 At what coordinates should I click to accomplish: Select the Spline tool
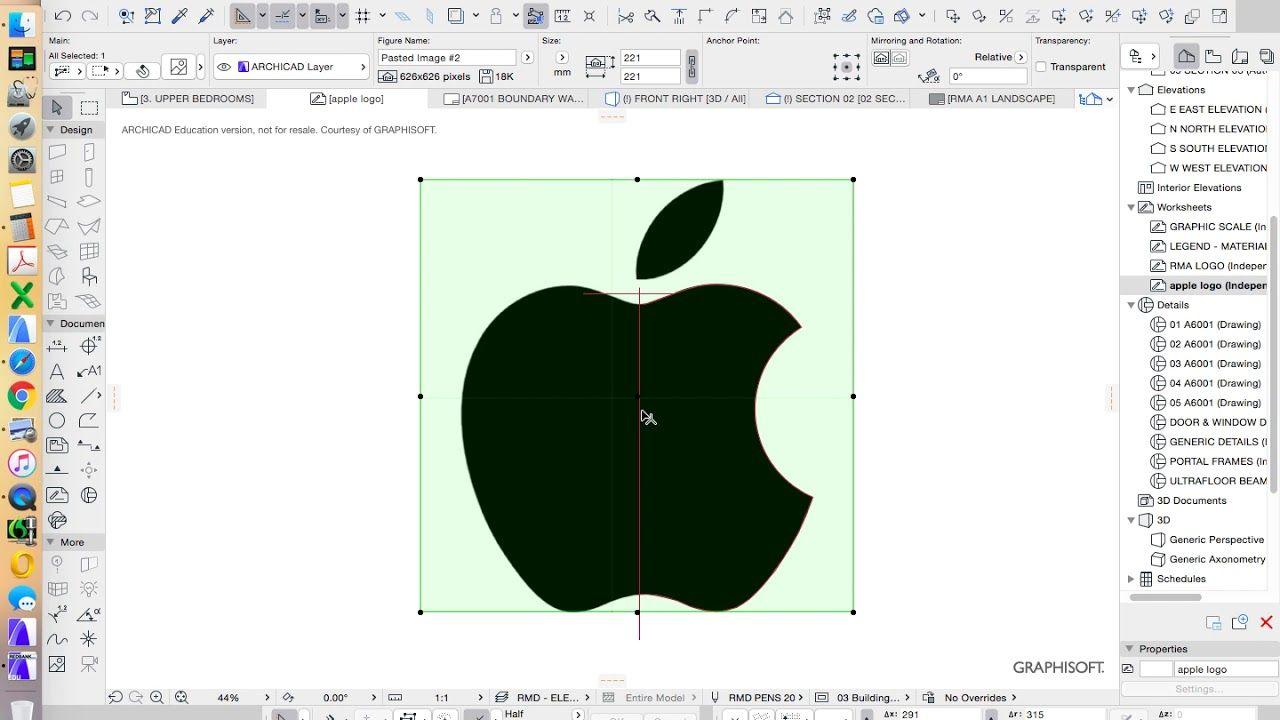point(57,639)
